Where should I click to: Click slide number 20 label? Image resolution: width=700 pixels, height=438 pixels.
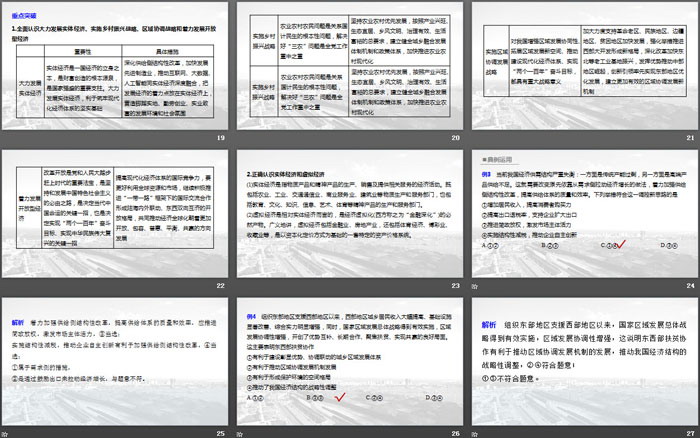[x=455, y=138]
